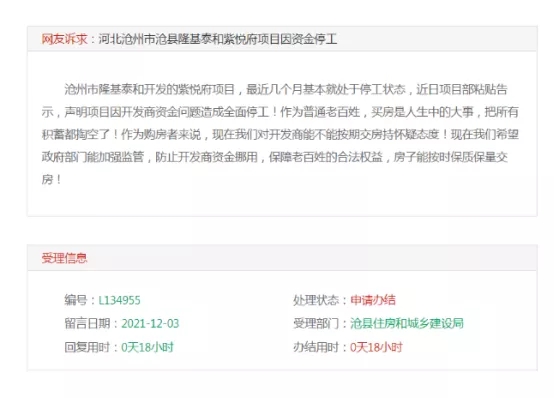Click the complaint title about 紫悦府项目因资金停工
Screen dimensions: 554x398
pos(218,39)
